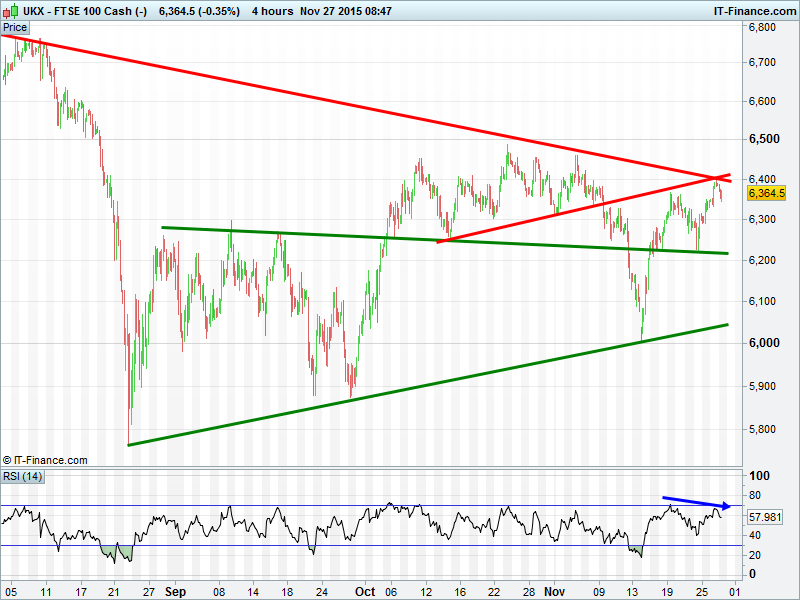
Task: Click the 13 date label on time axis
Action: click(x=632, y=592)
